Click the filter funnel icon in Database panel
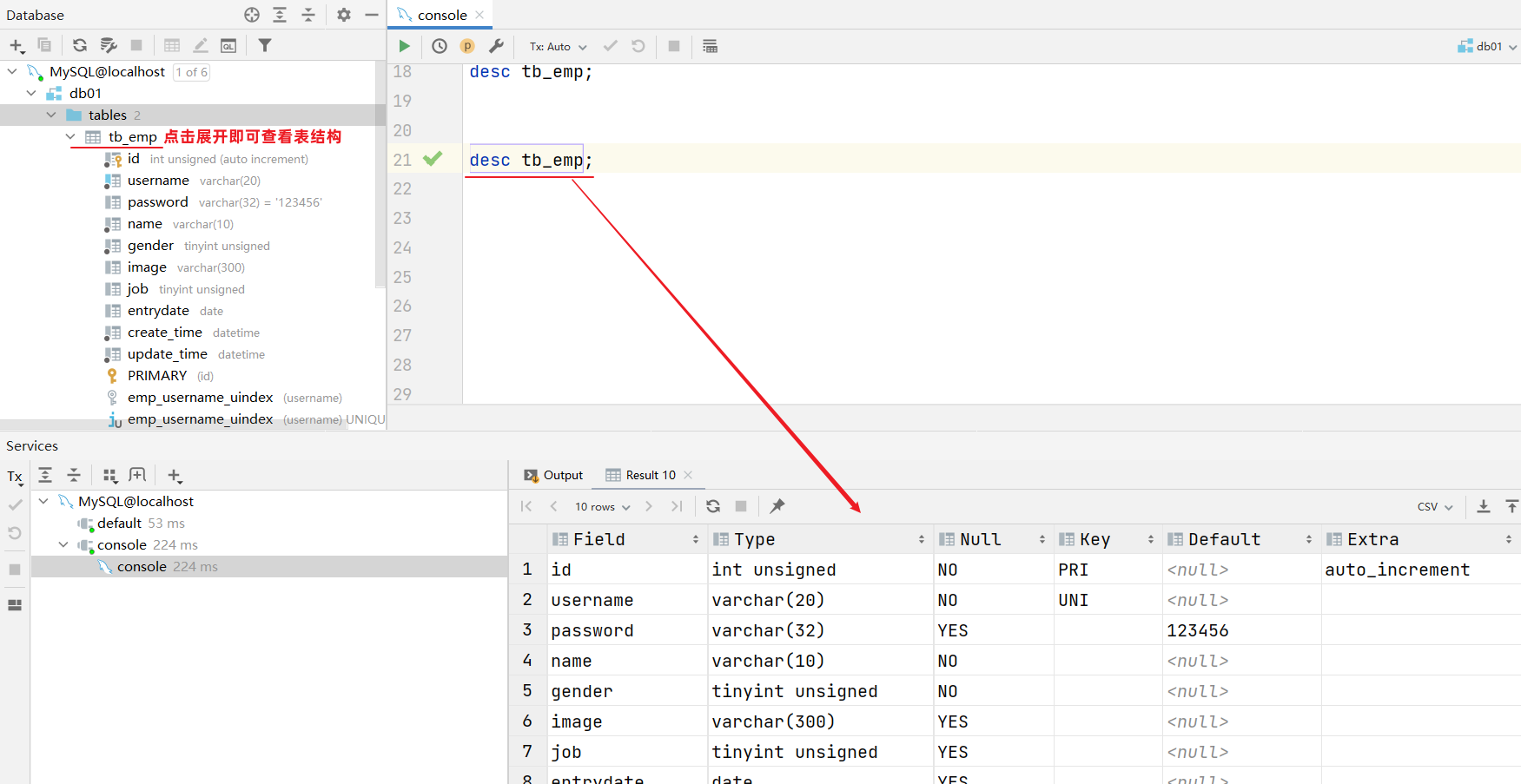Screen dimensions: 1521x784 click(x=265, y=45)
